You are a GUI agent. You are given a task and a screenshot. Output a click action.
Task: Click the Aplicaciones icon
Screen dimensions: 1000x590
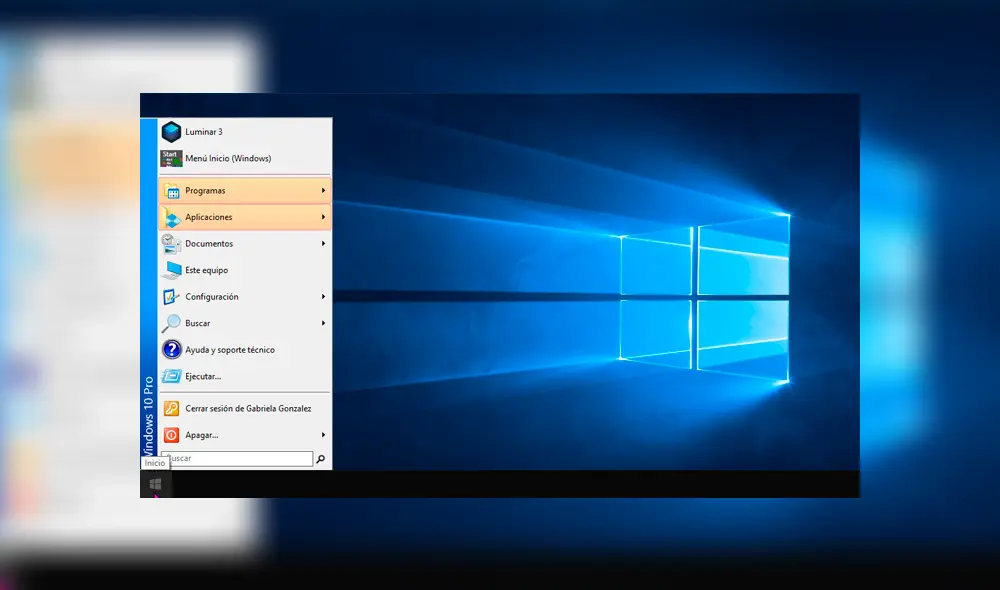pos(171,217)
